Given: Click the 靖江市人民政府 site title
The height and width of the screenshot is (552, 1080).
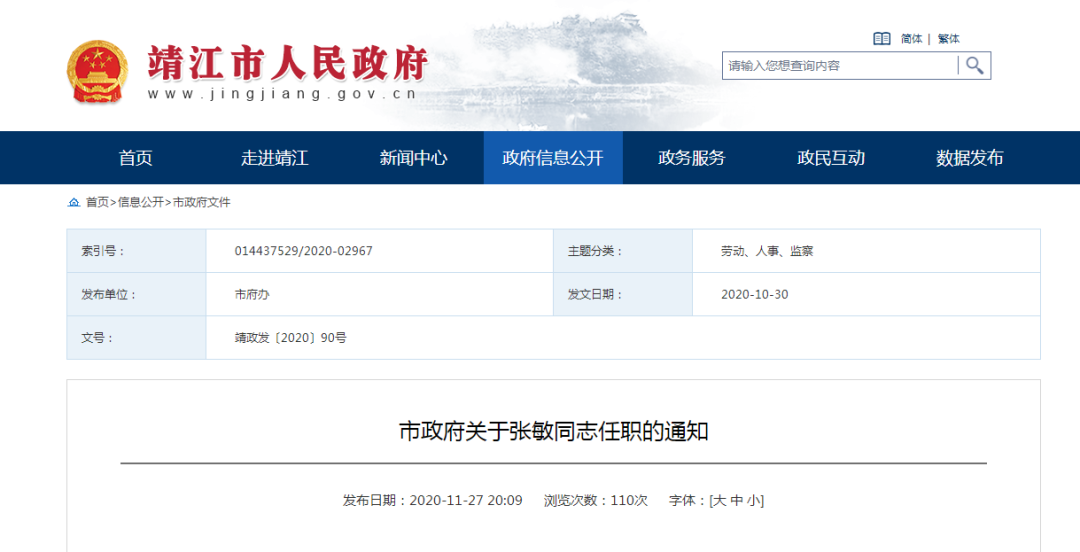Looking at the screenshot, I should 287,63.
